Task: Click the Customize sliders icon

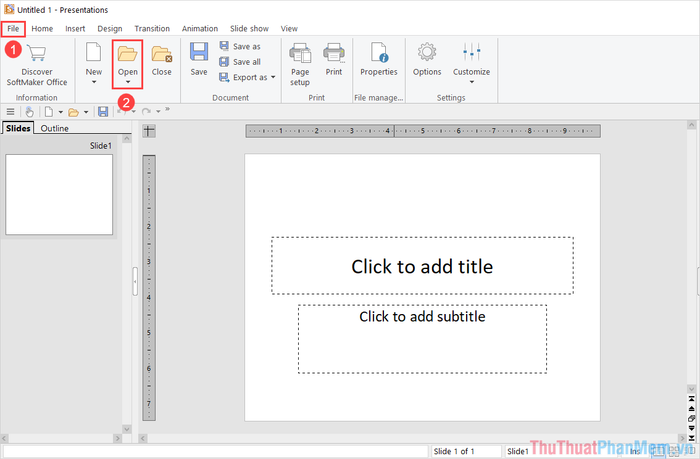Action: click(x=471, y=52)
